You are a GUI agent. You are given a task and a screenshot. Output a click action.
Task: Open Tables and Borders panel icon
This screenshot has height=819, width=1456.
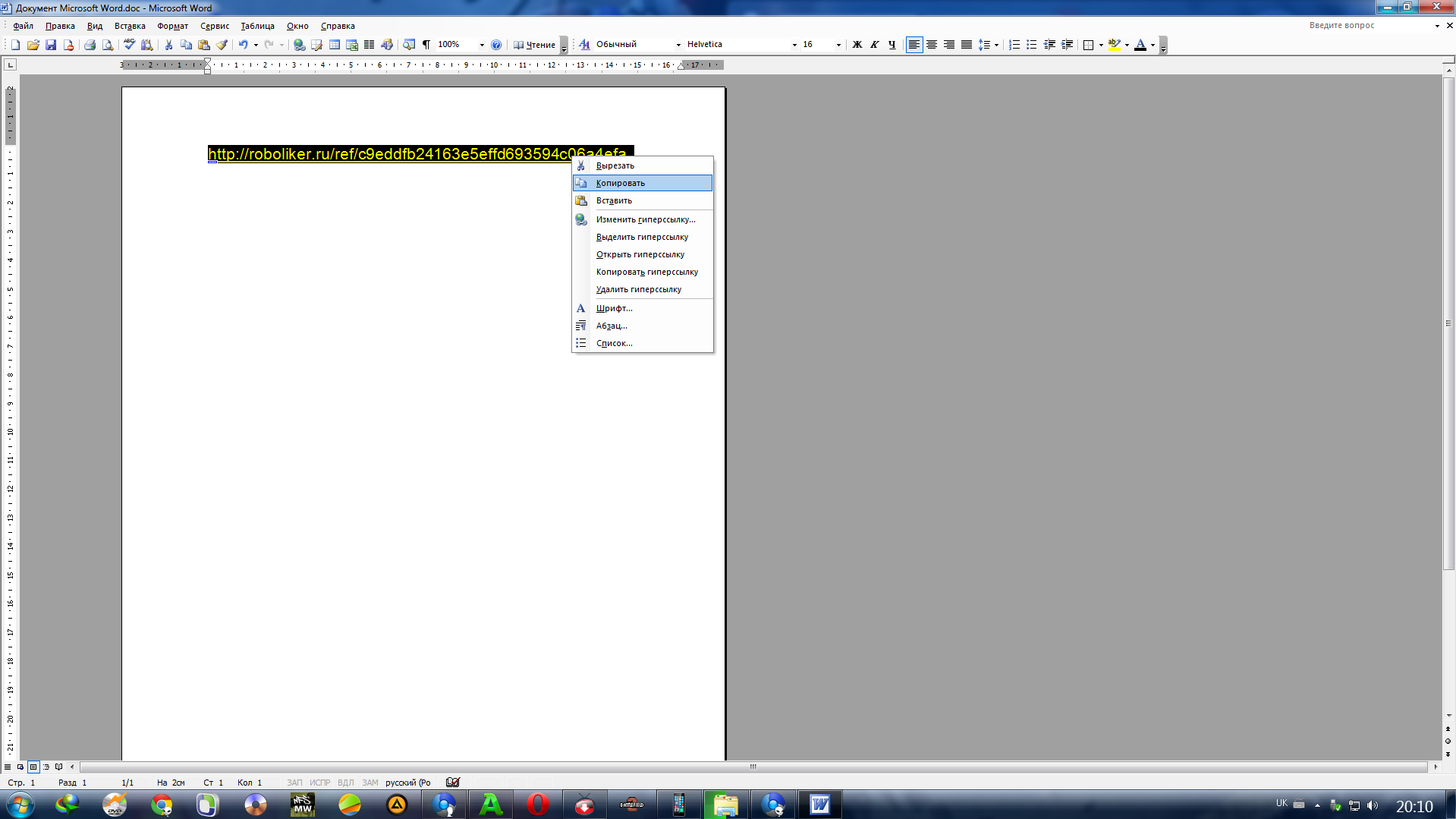[317, 45]
